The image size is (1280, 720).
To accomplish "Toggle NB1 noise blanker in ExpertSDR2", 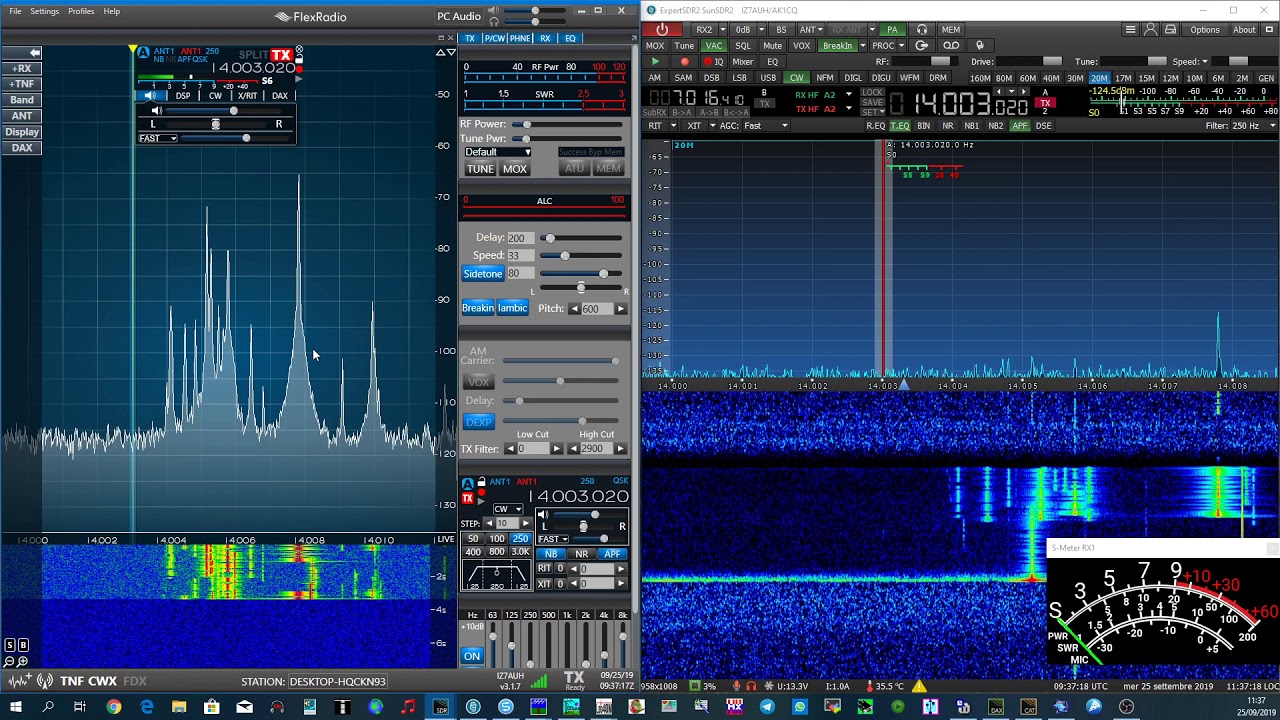I will coord(971,126).
